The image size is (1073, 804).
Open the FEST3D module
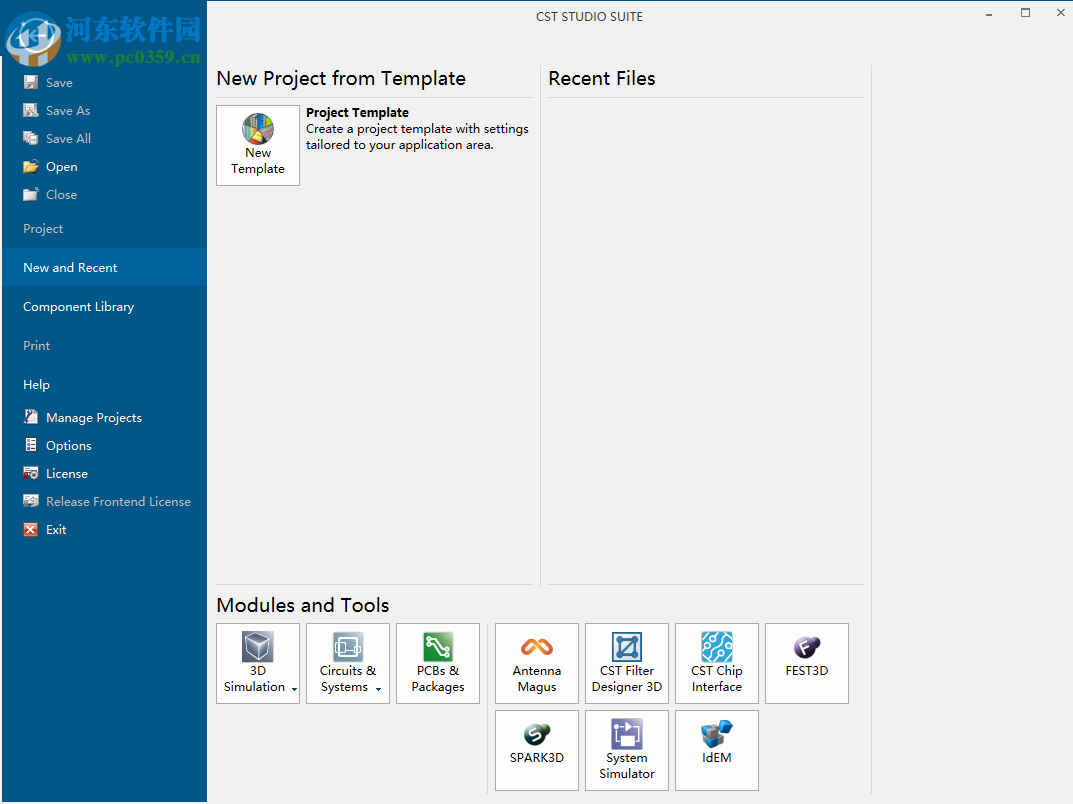tap(806, 663)
